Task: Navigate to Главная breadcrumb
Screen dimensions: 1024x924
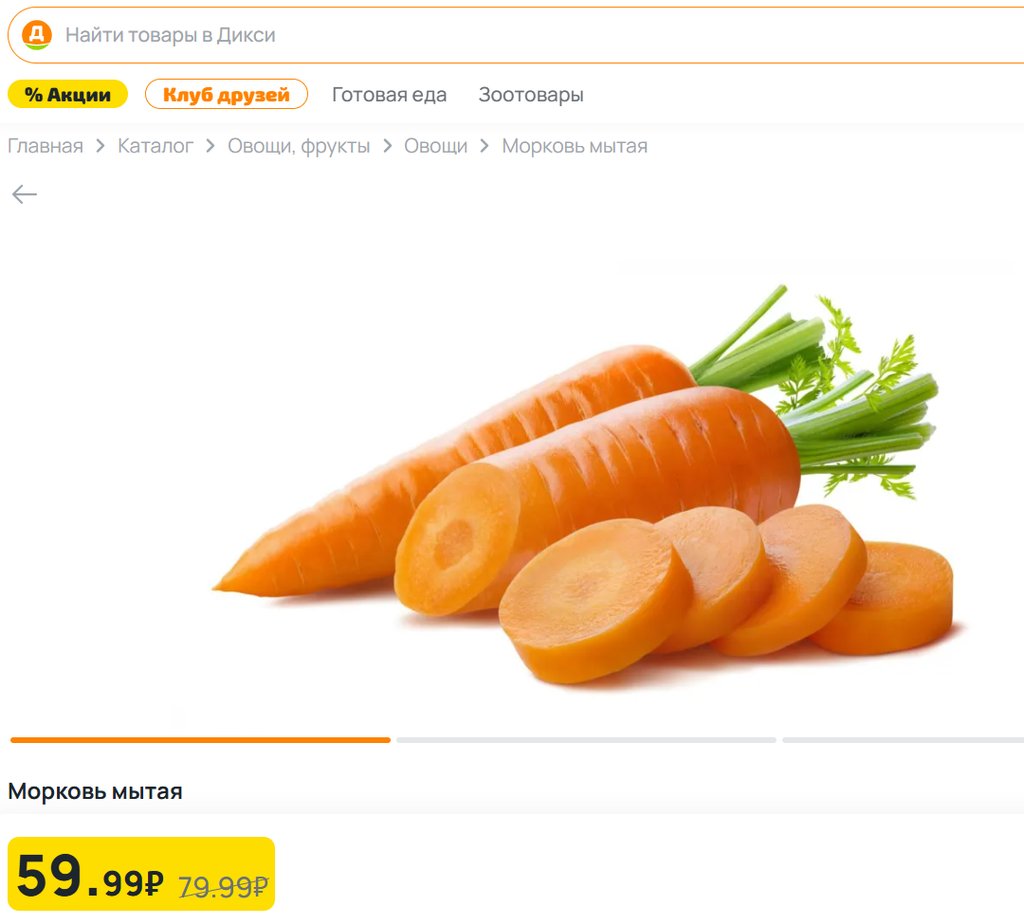Action: coord(46,146)
